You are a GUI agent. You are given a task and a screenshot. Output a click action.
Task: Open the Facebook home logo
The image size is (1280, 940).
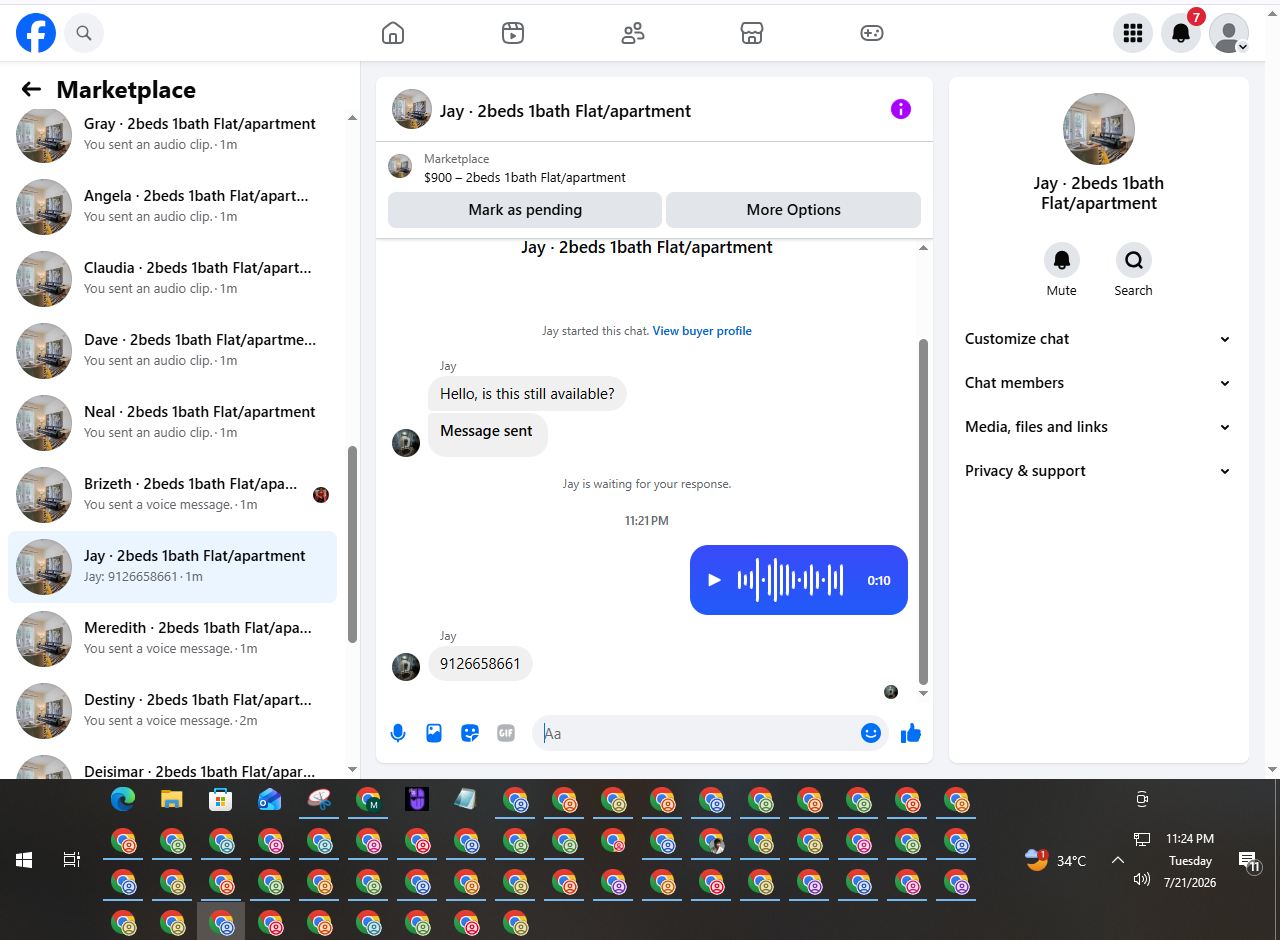click(36, 33)
